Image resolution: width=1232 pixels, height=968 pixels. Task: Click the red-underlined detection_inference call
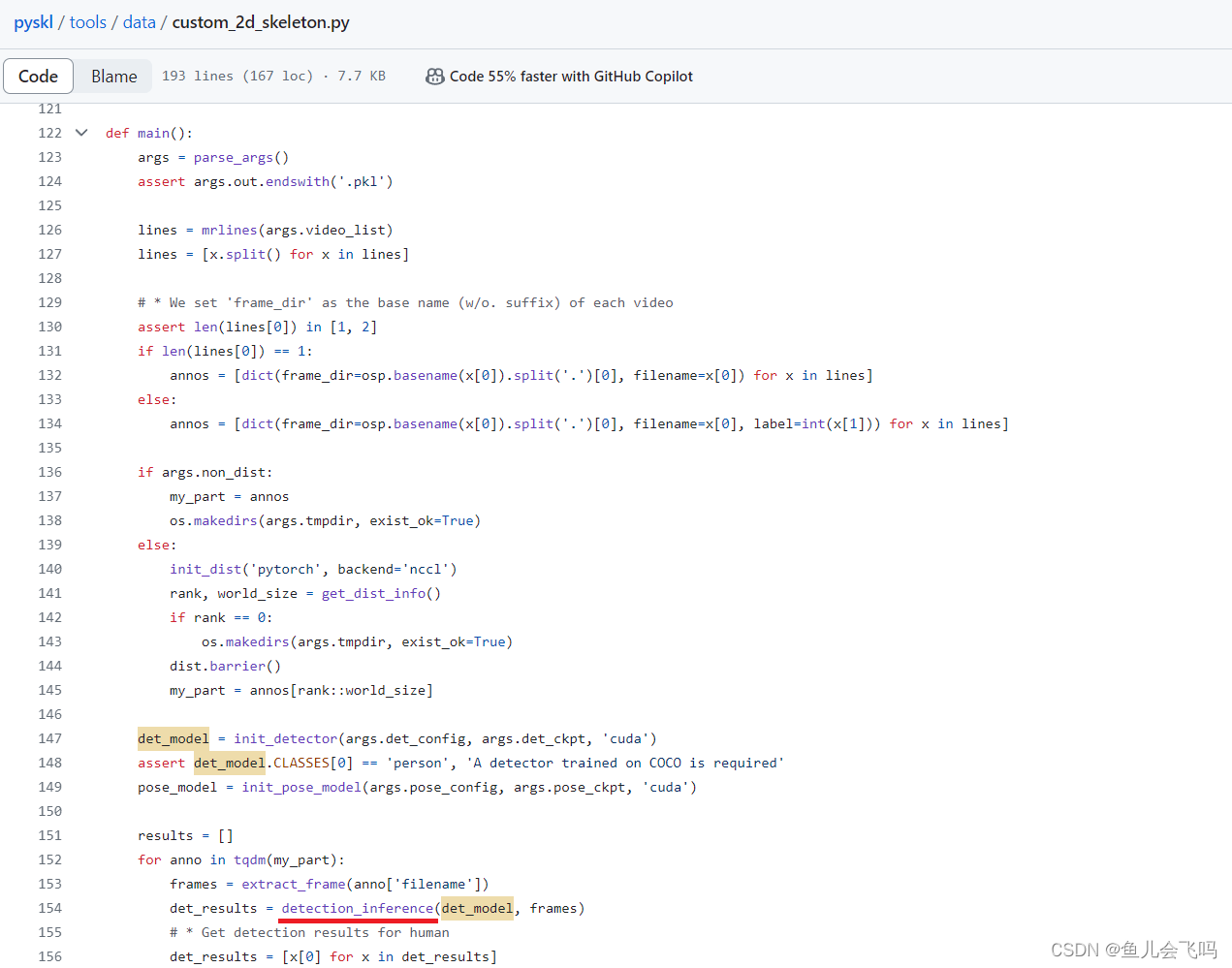(358, 908)
